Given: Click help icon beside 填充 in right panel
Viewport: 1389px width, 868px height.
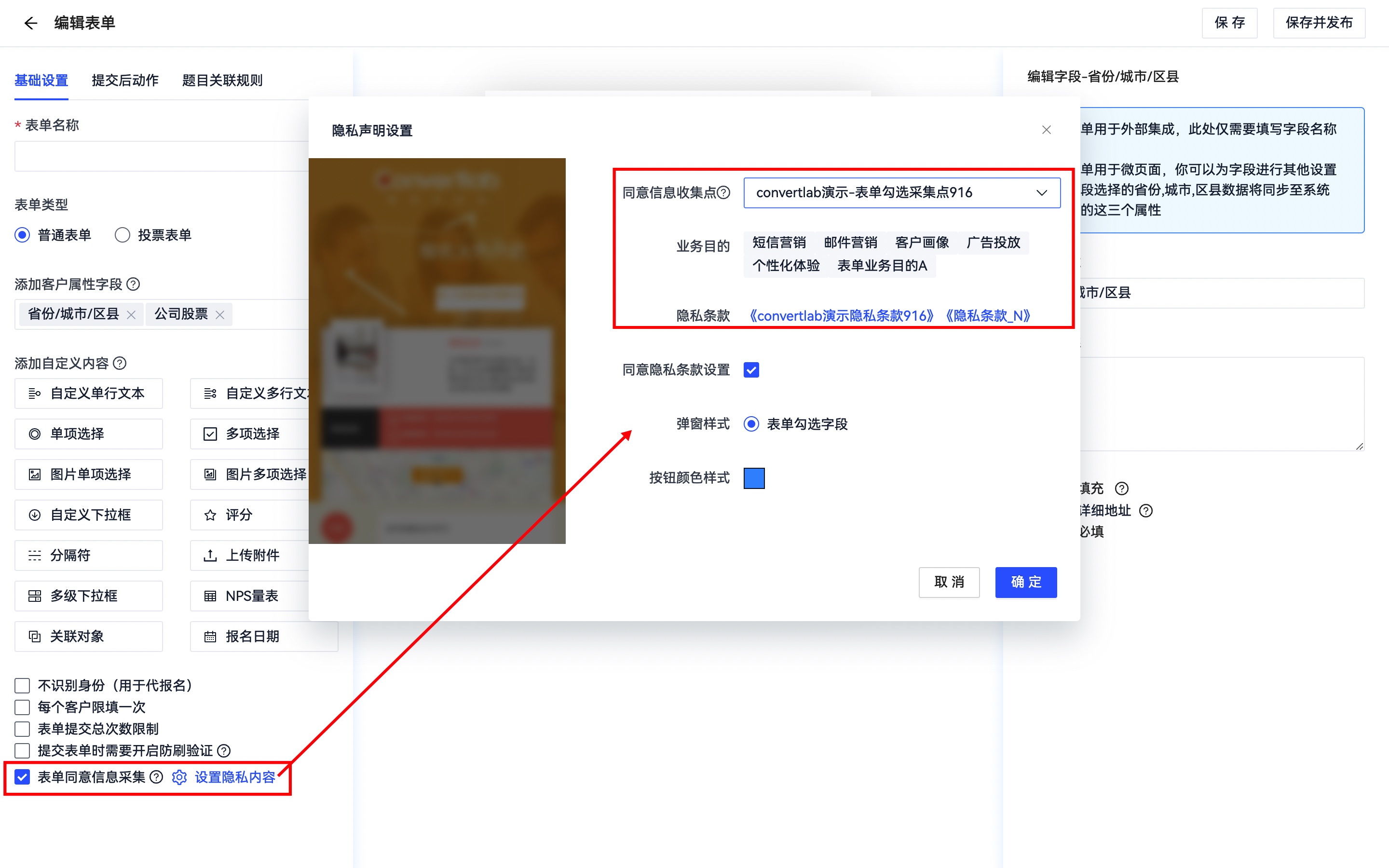Looking at the screenshot, I should (x=1121, y=488).
